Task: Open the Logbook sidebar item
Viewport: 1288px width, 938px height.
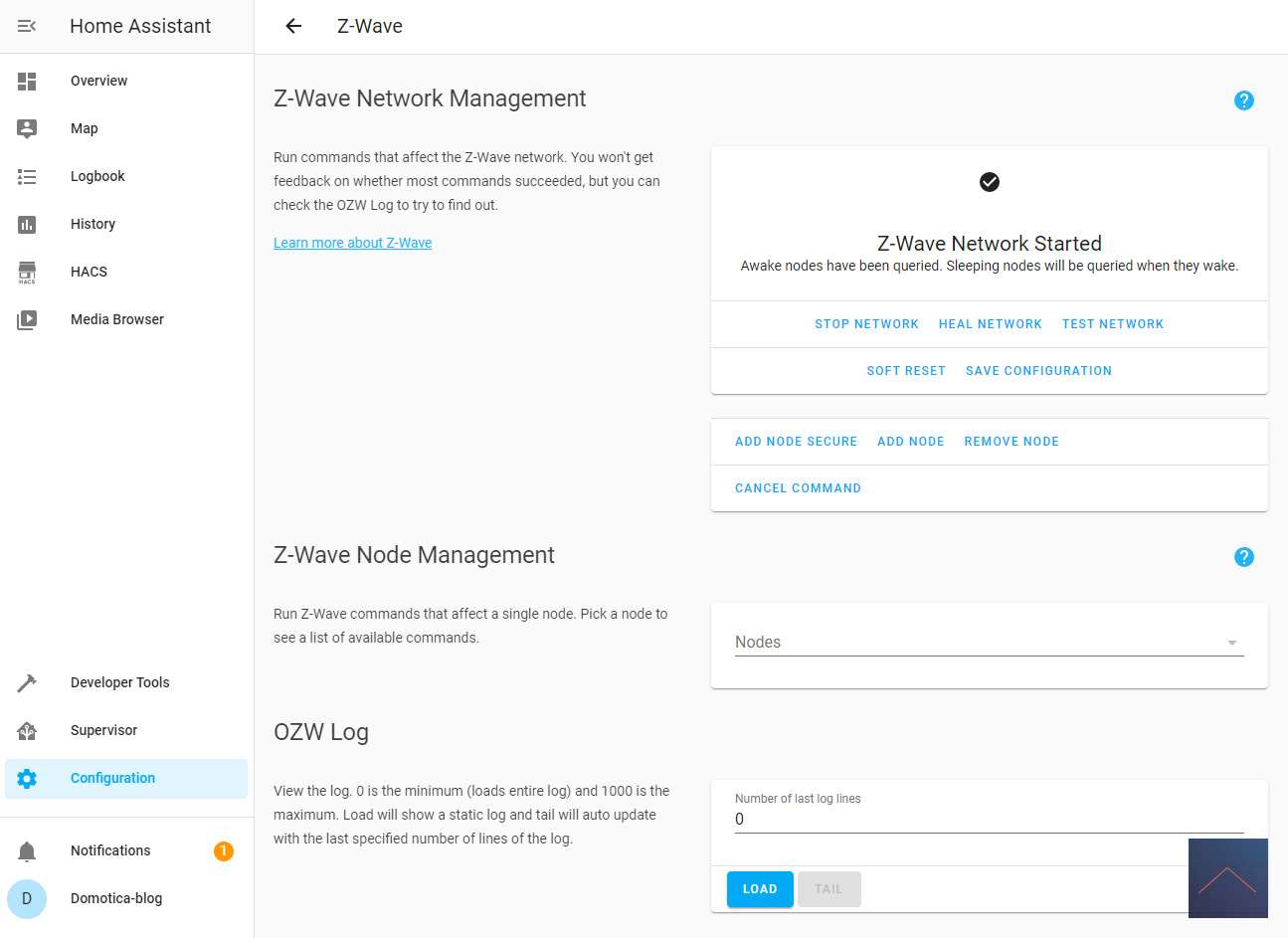Action: 97,176
